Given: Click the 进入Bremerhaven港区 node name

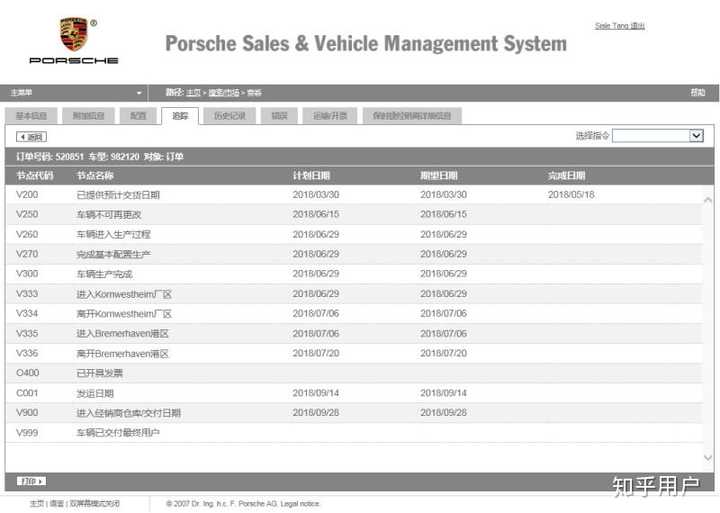Looking at the screenshot, I should coord(123,334).
